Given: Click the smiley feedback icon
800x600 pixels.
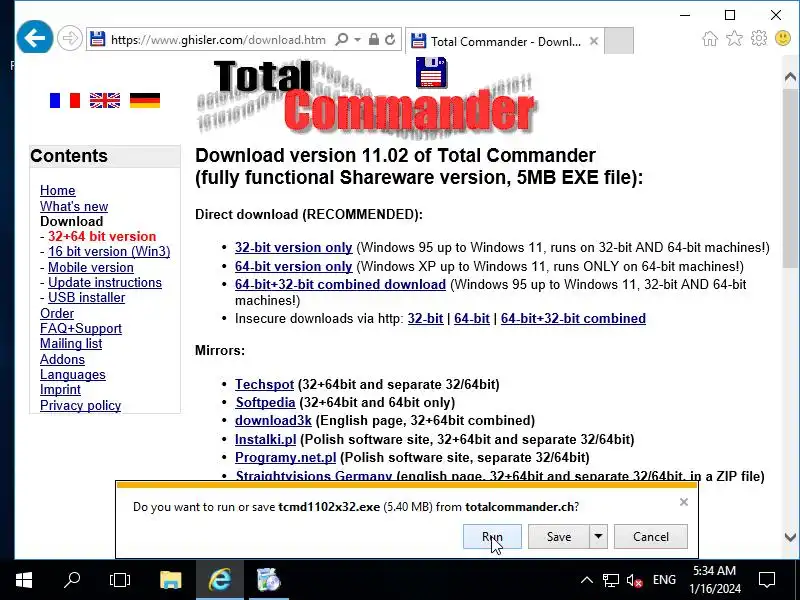Looking at the screenshot, I should 783,38.
